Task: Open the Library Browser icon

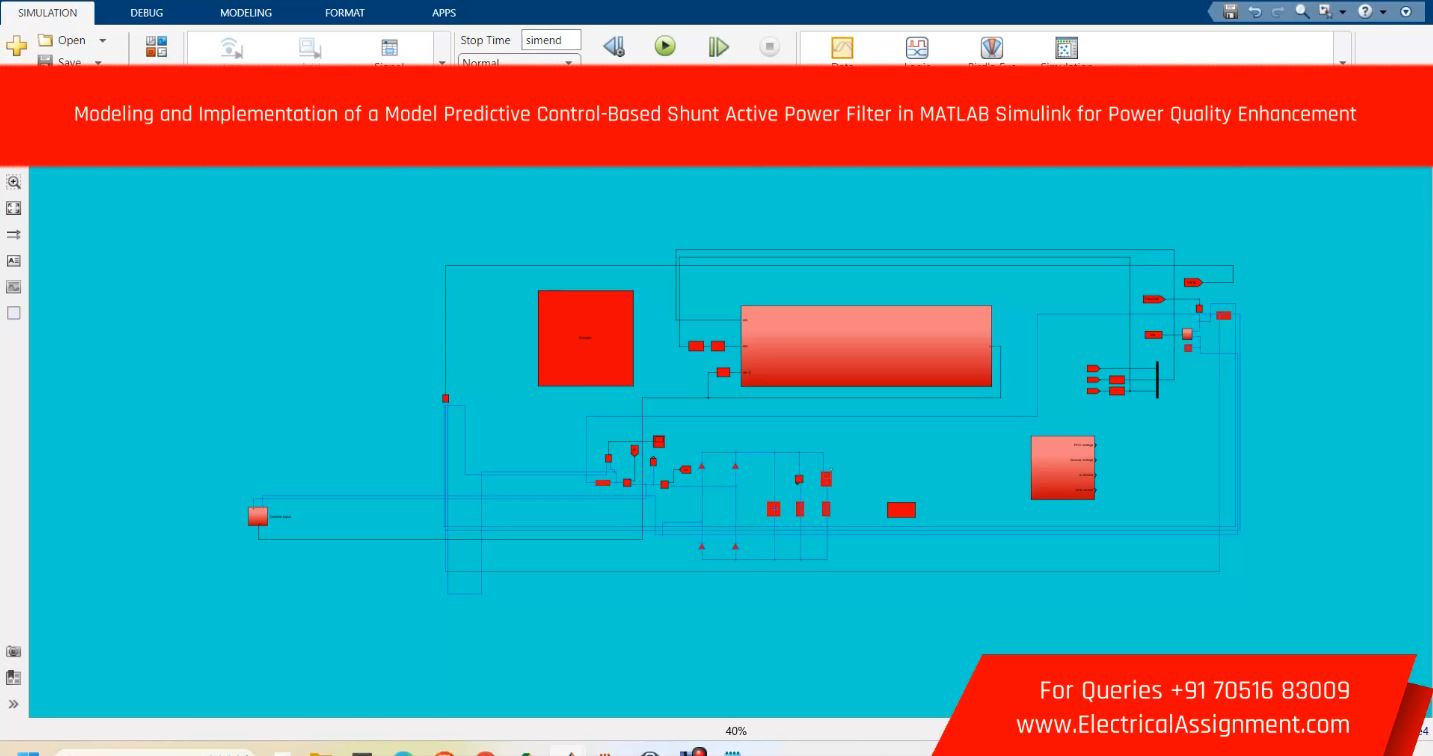Action: click(x=157, y=46)
